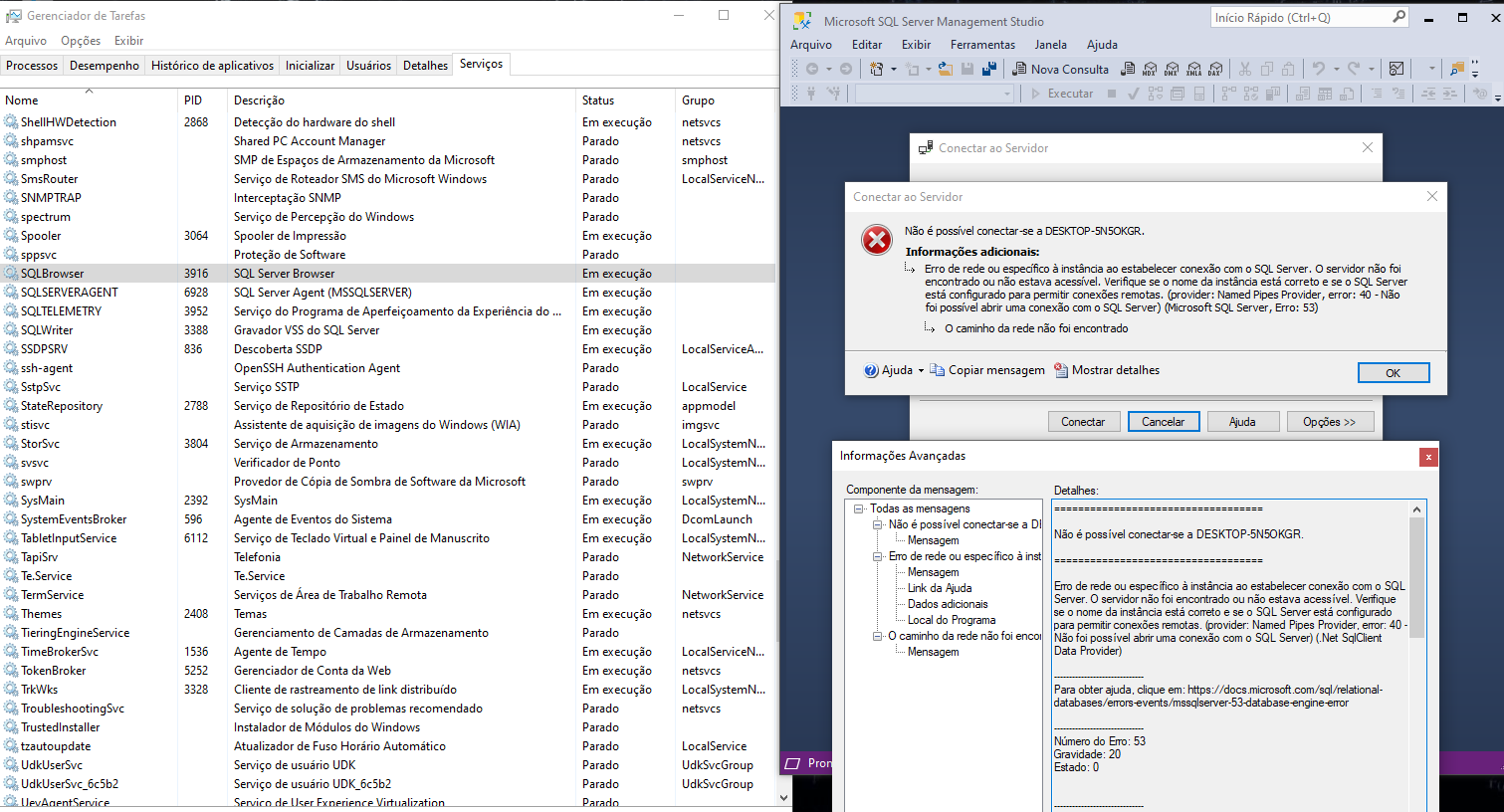Select Link da Ajuda tree item
This screenshot has width=1504, height=812.
click(x=940, y=588)
